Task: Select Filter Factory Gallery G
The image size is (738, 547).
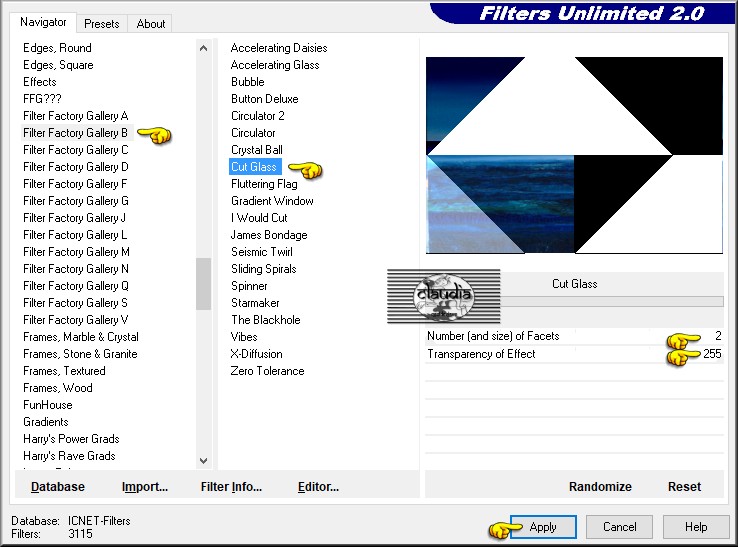Action: tap(76, 201)
